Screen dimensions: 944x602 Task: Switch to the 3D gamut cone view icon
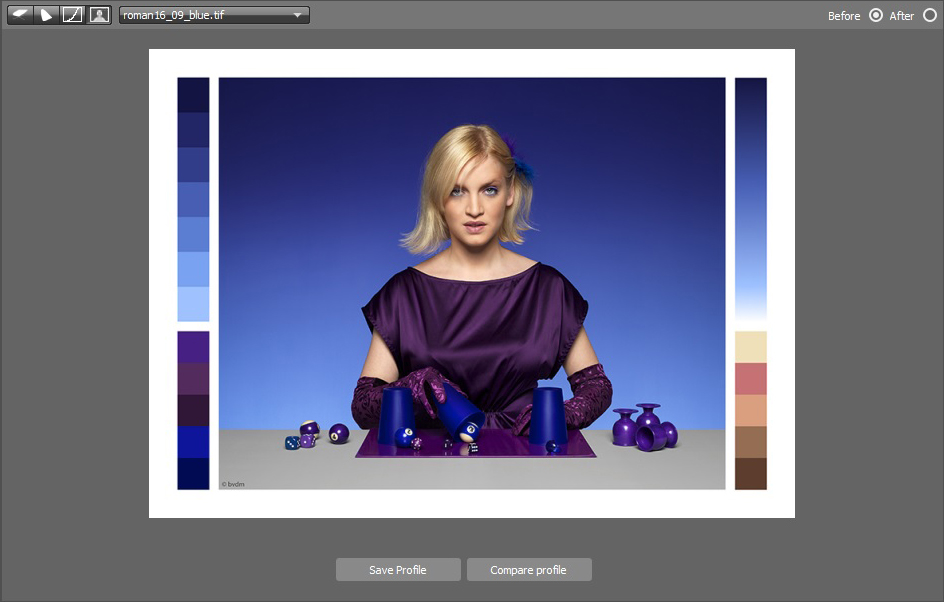tap(46, 15)
